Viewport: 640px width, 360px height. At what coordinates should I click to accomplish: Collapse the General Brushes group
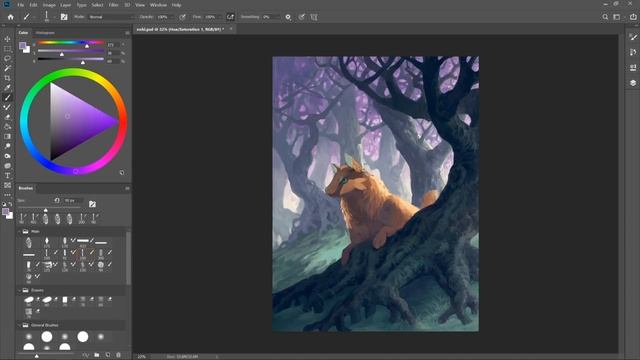pos(19,325)
